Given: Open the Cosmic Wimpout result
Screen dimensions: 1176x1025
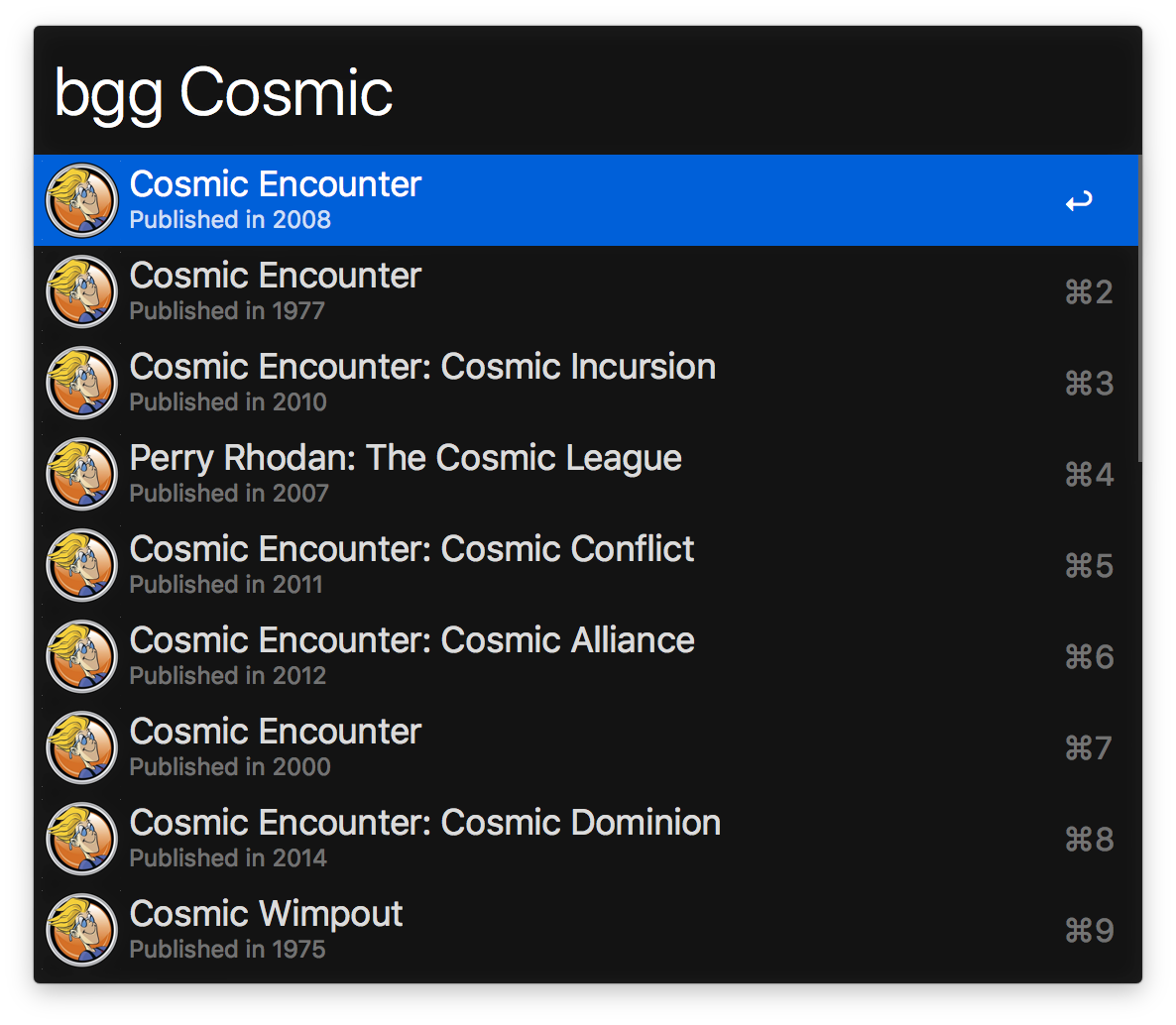Looking at the screenshot, I should (586, 931).
